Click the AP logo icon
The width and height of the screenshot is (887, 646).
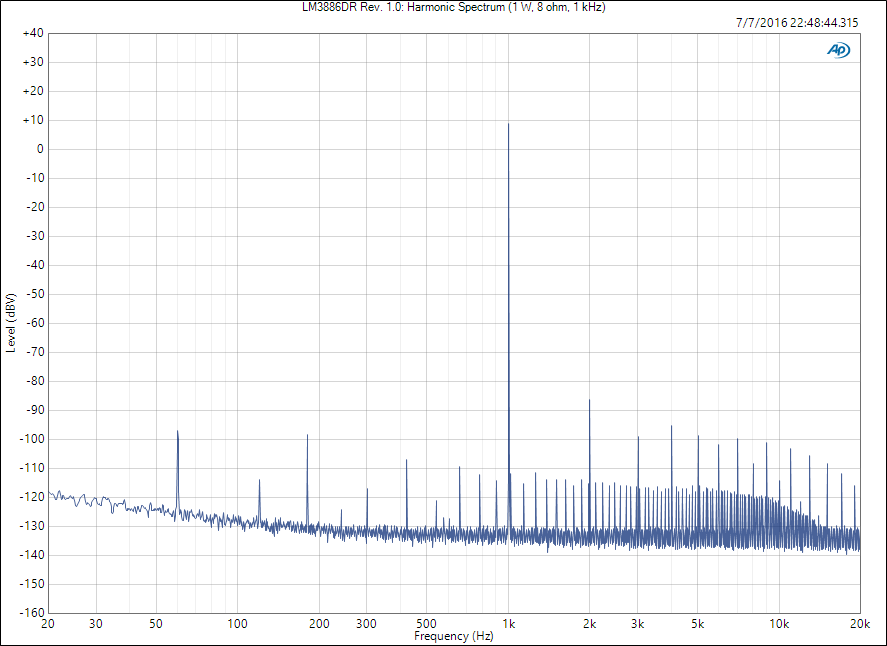pos(838,50)
